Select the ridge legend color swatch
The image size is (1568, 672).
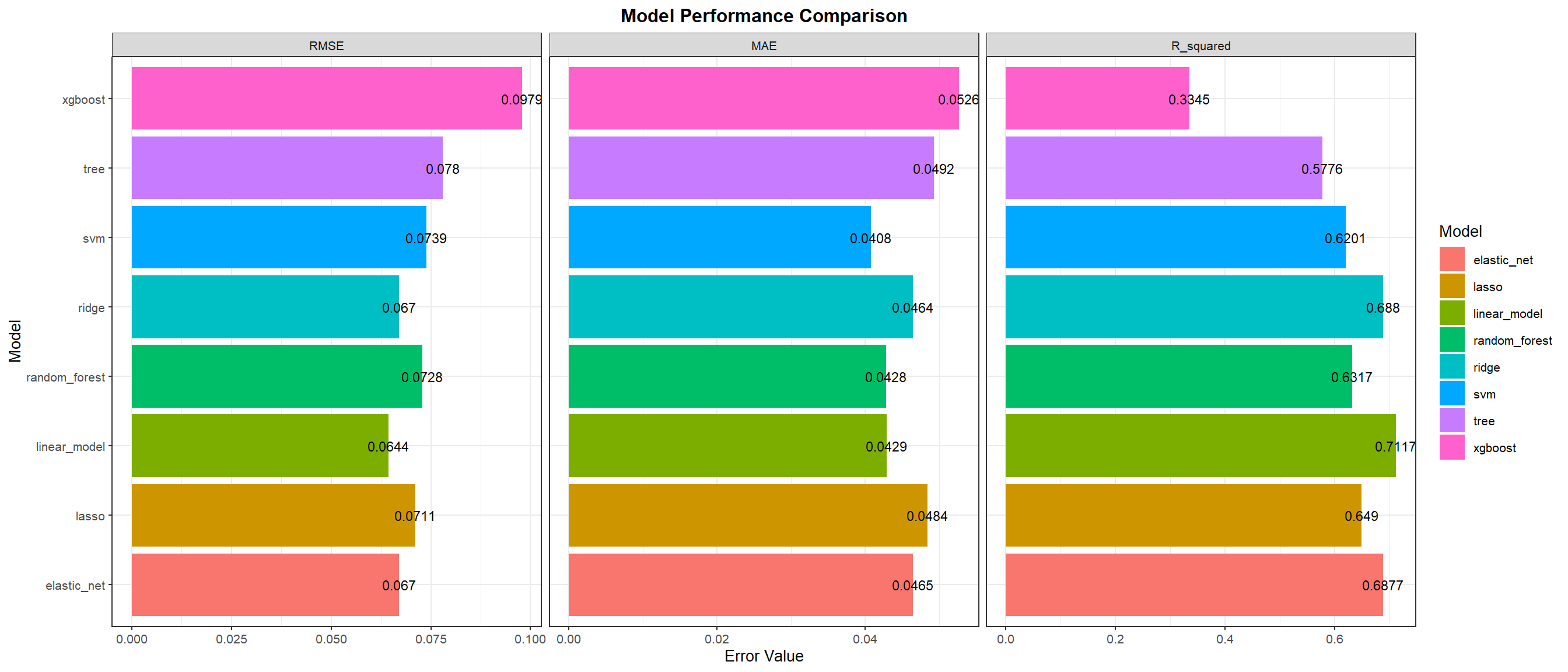click(x=1452, y=367)
